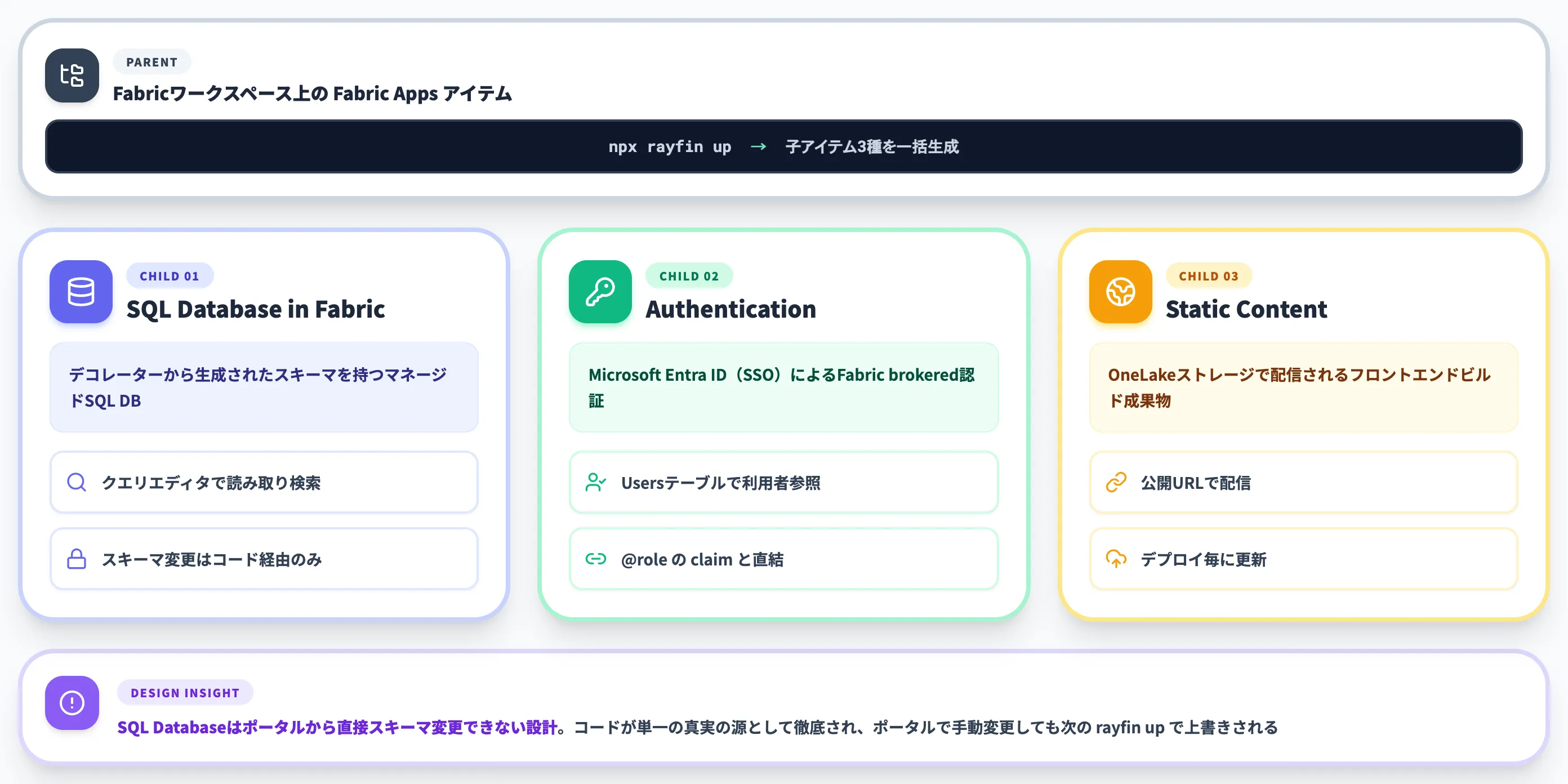Click the Static Content globe icon
Screen dimensions: 1568x784
coord(1121,292)
